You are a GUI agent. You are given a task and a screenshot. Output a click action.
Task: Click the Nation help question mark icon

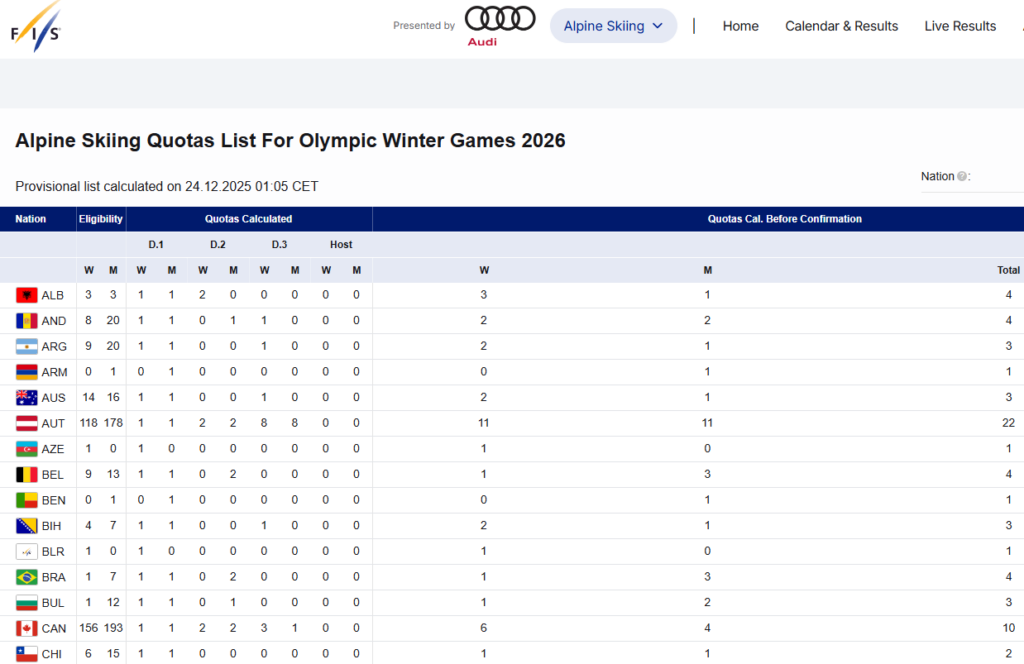click(x=962, y=177)
